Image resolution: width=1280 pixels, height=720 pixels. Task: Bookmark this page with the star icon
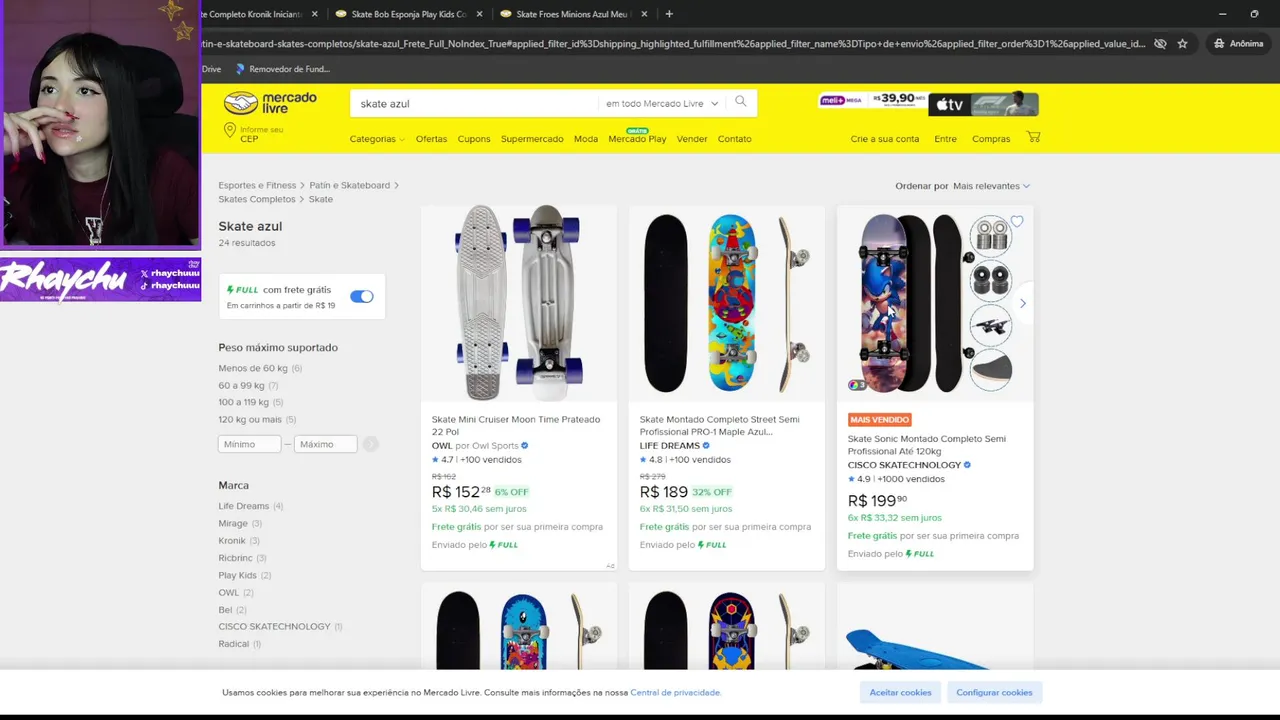1182,44
